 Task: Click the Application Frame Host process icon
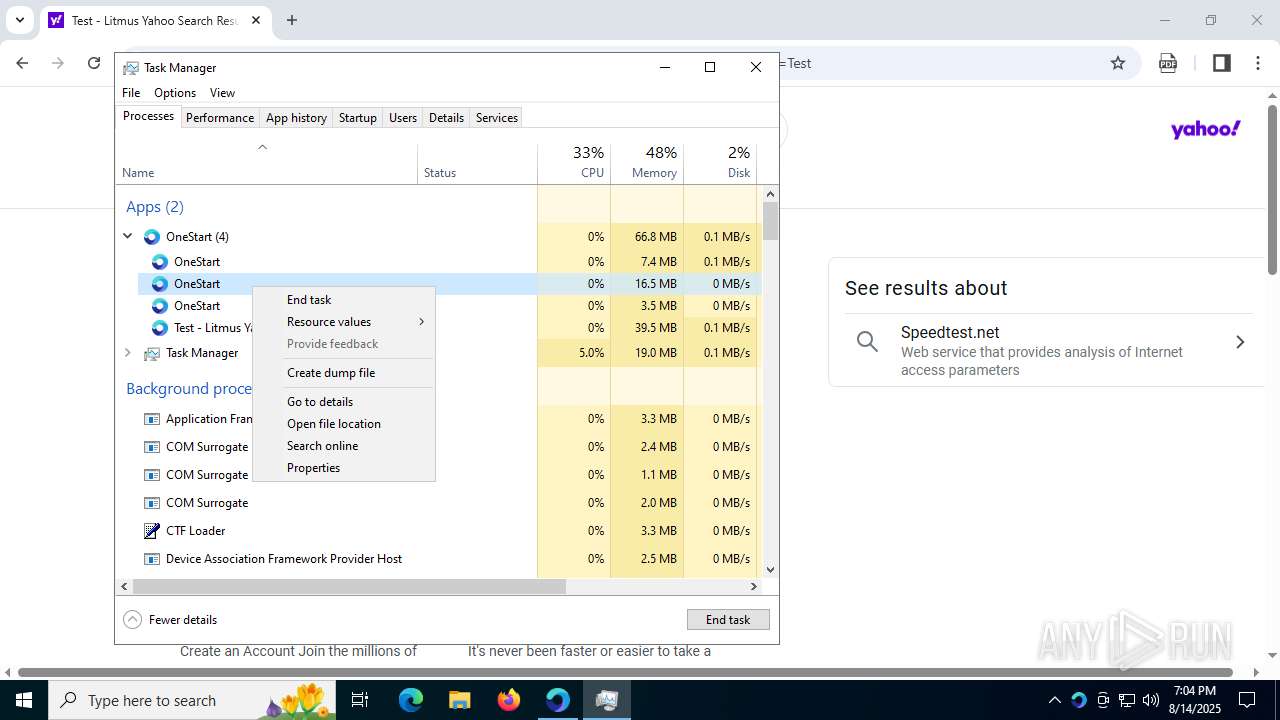coord(152,419)
